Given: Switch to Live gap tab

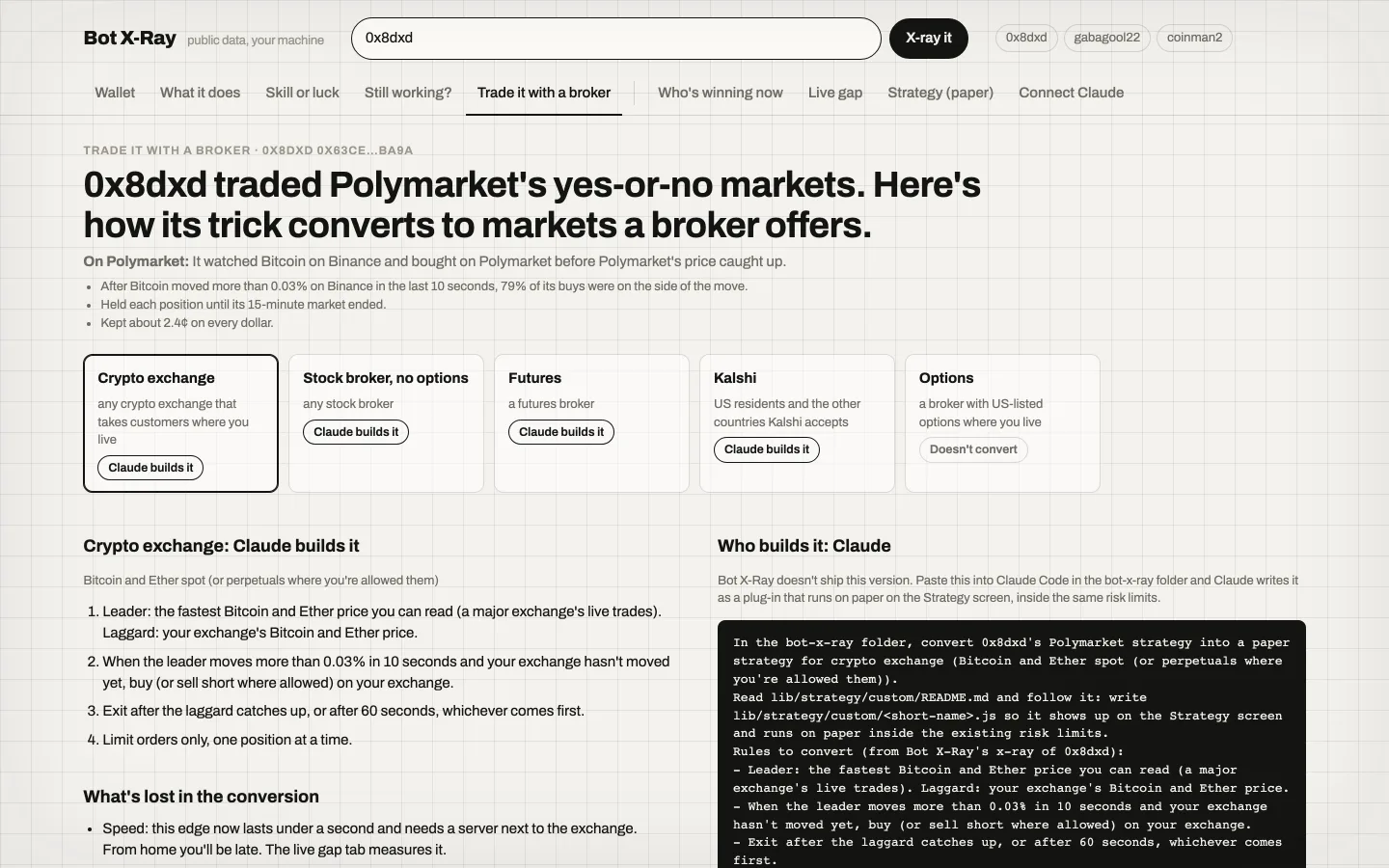Looking at the screenshot, I should coord(835,93).
